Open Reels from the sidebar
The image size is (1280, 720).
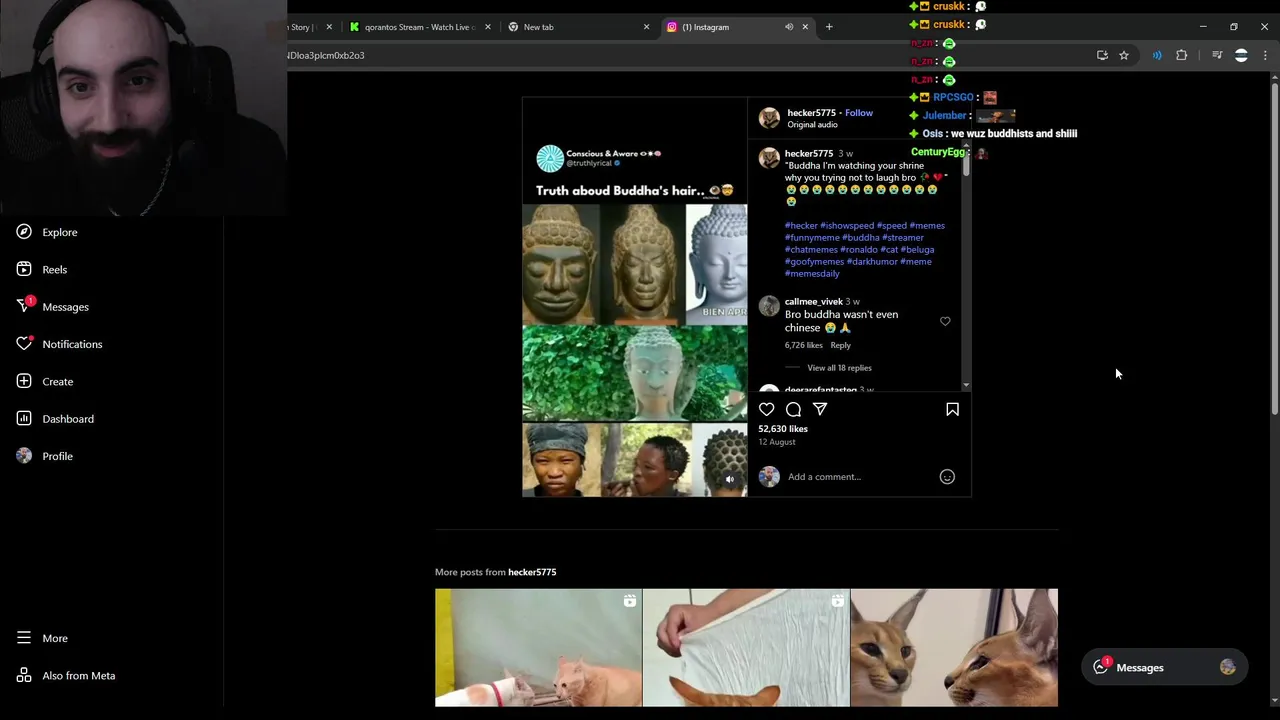tap(42, 269)
